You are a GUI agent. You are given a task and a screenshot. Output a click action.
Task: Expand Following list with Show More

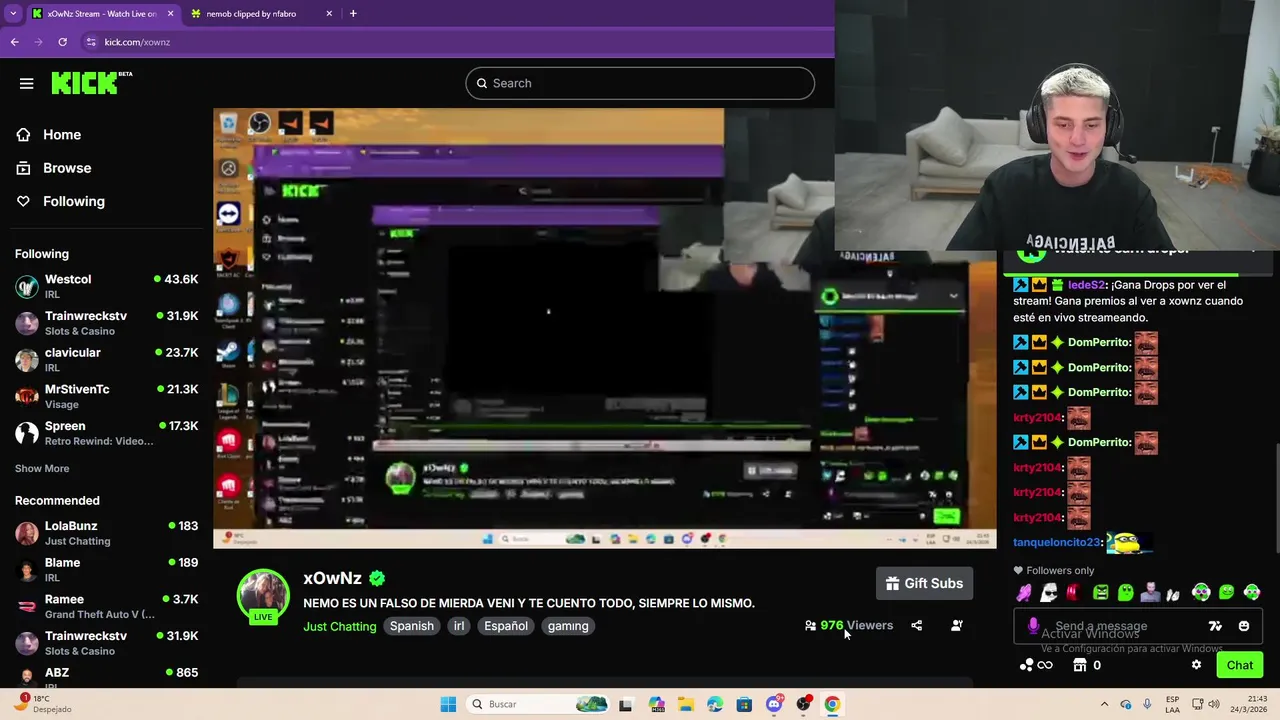(x=42, y=468)
